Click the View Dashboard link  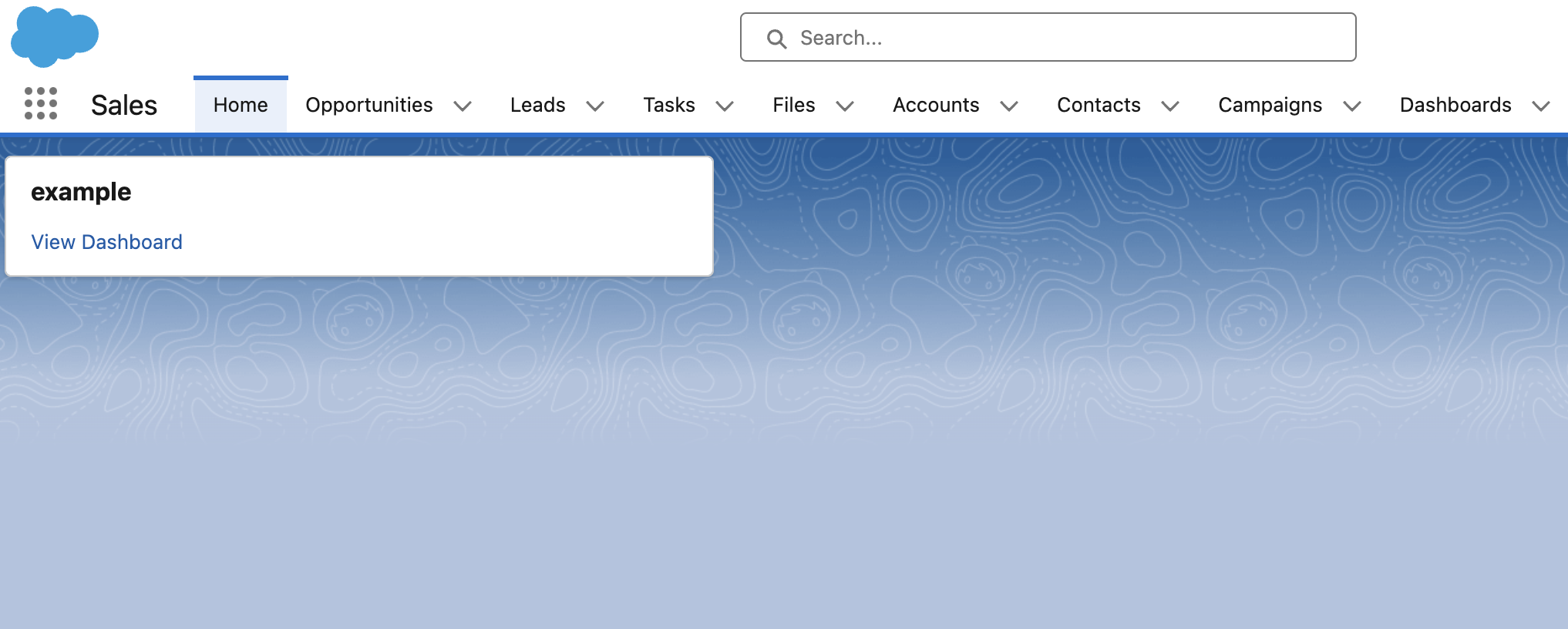click(x=106, y=242)
